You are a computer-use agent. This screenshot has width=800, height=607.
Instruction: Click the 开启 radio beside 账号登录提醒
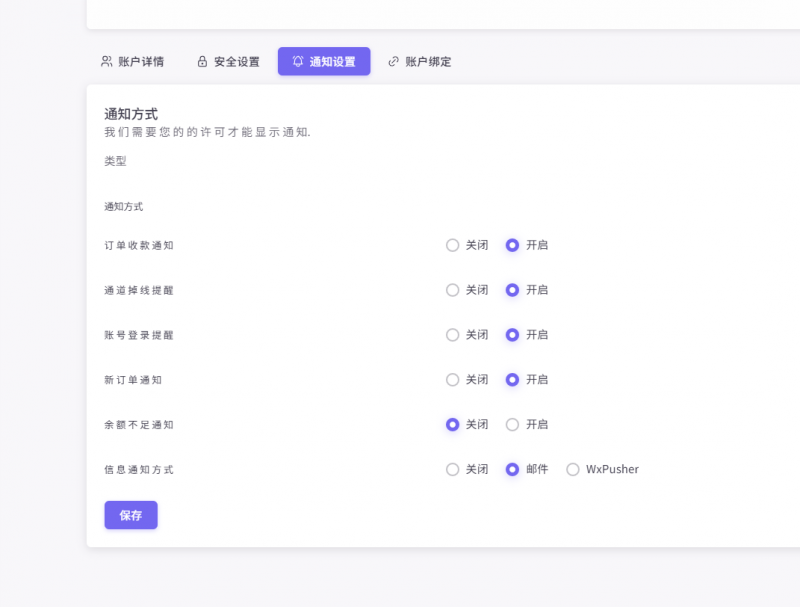pos(514,335)
